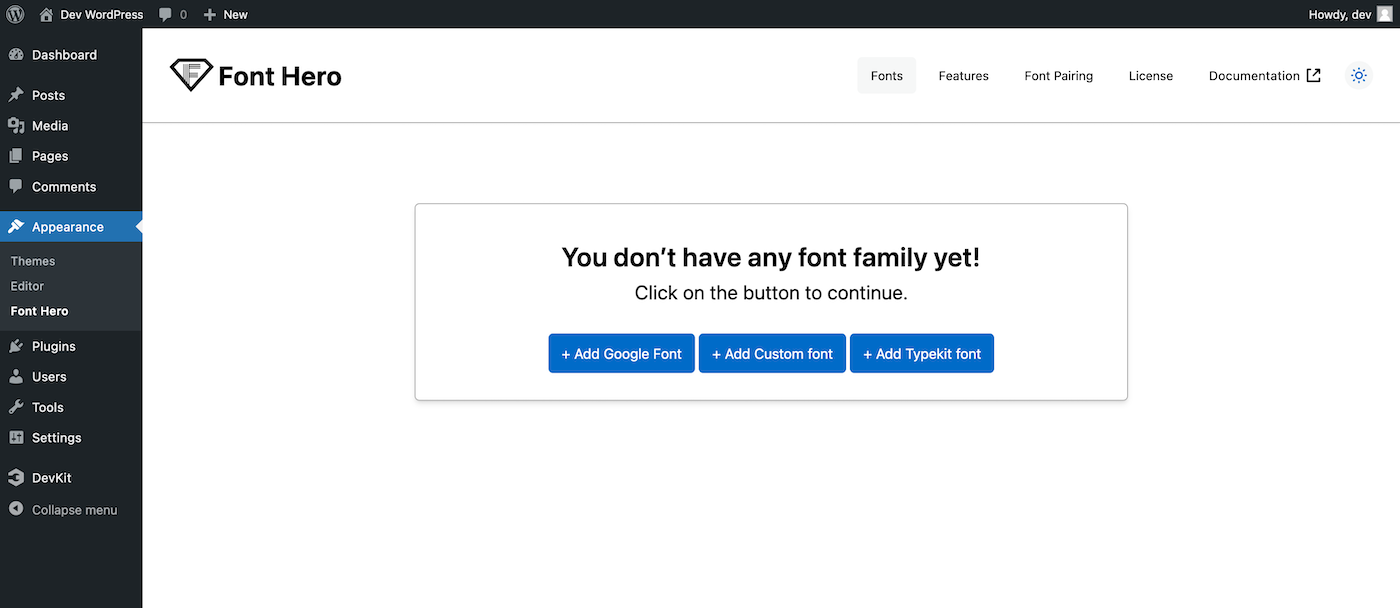
Task: Switch to the Fonts tab
Action: click(x=886, y=76)
